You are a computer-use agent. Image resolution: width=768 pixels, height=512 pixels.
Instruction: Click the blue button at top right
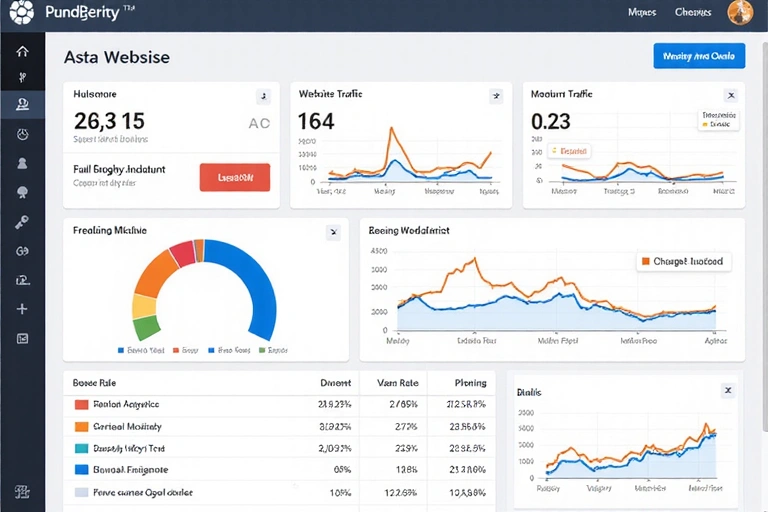coord(699,56)
